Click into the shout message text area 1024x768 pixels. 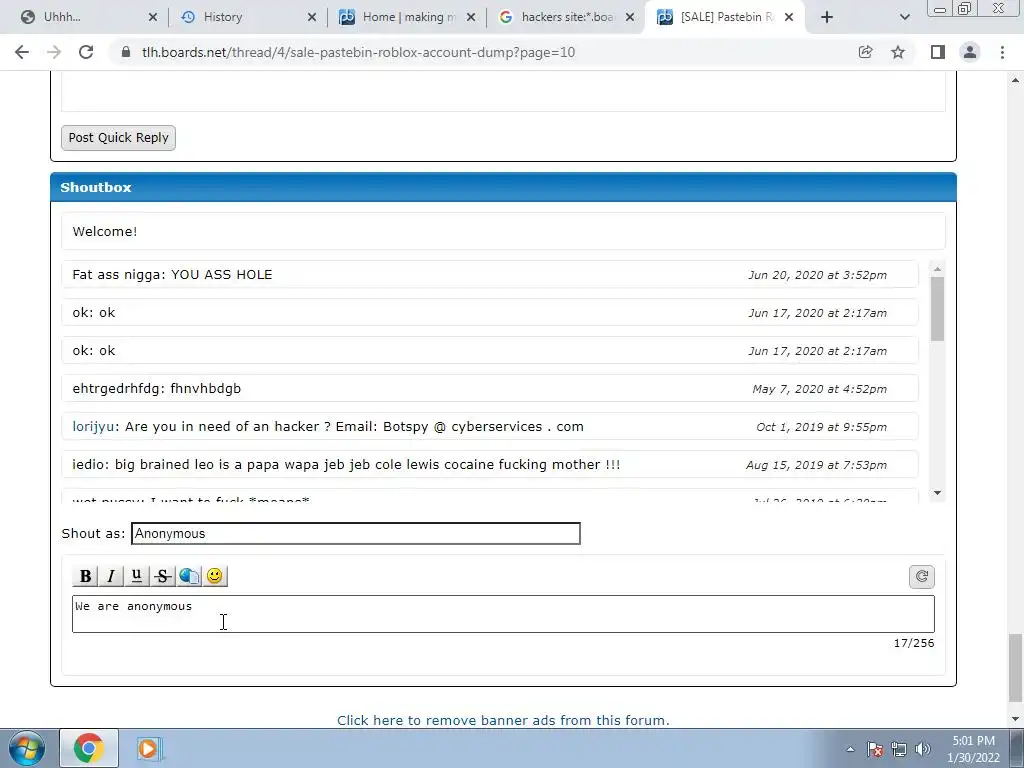coord(503,614)
